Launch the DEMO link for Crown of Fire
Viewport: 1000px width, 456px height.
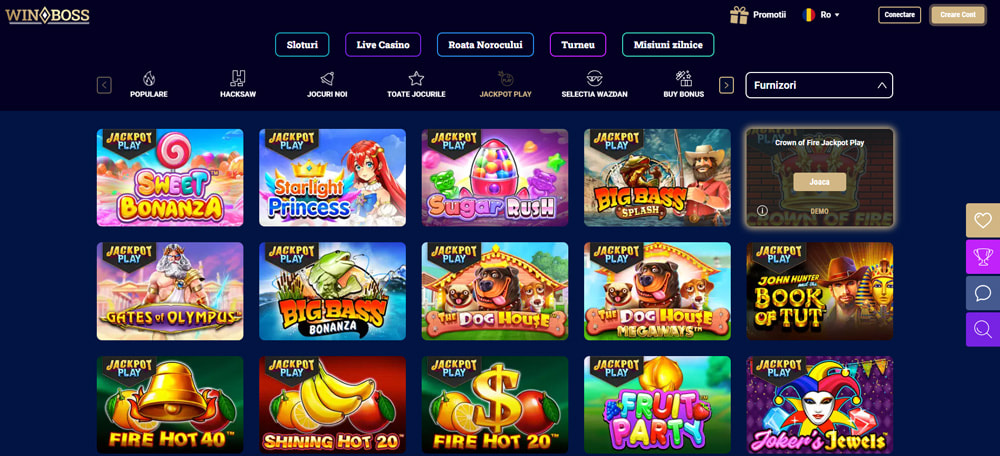point(820,210)
